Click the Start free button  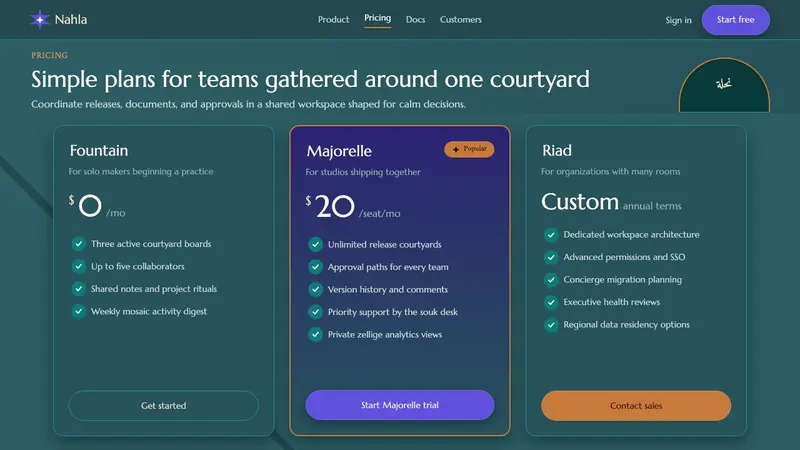(x=736, y=20)
